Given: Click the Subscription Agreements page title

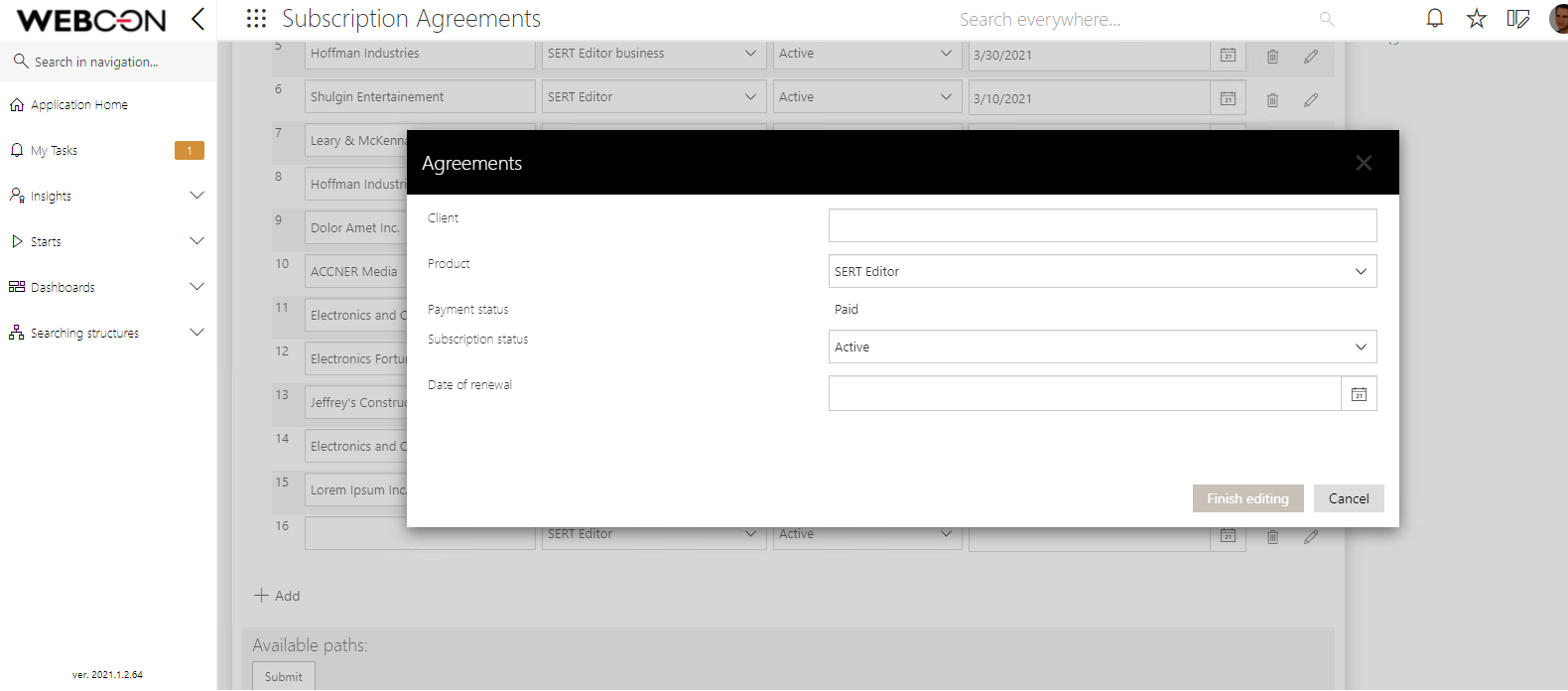Looking at the screenshot, I should (411, 19).
